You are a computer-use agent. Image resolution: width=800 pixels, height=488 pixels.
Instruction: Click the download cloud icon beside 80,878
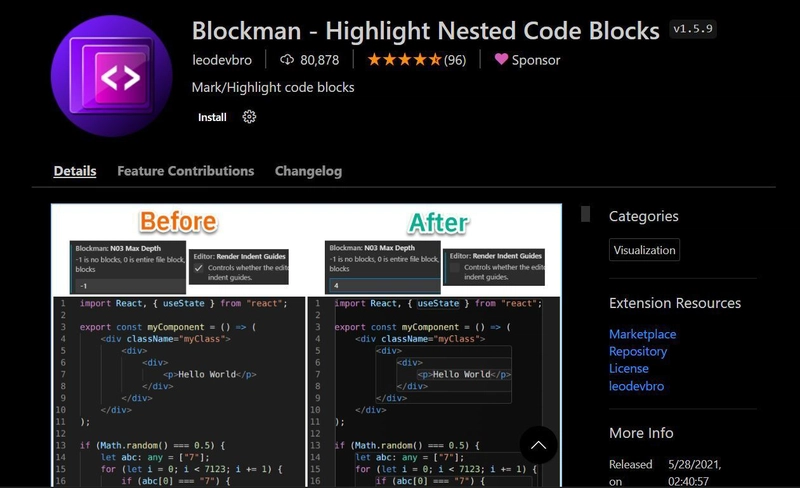(x=287, y=60)
